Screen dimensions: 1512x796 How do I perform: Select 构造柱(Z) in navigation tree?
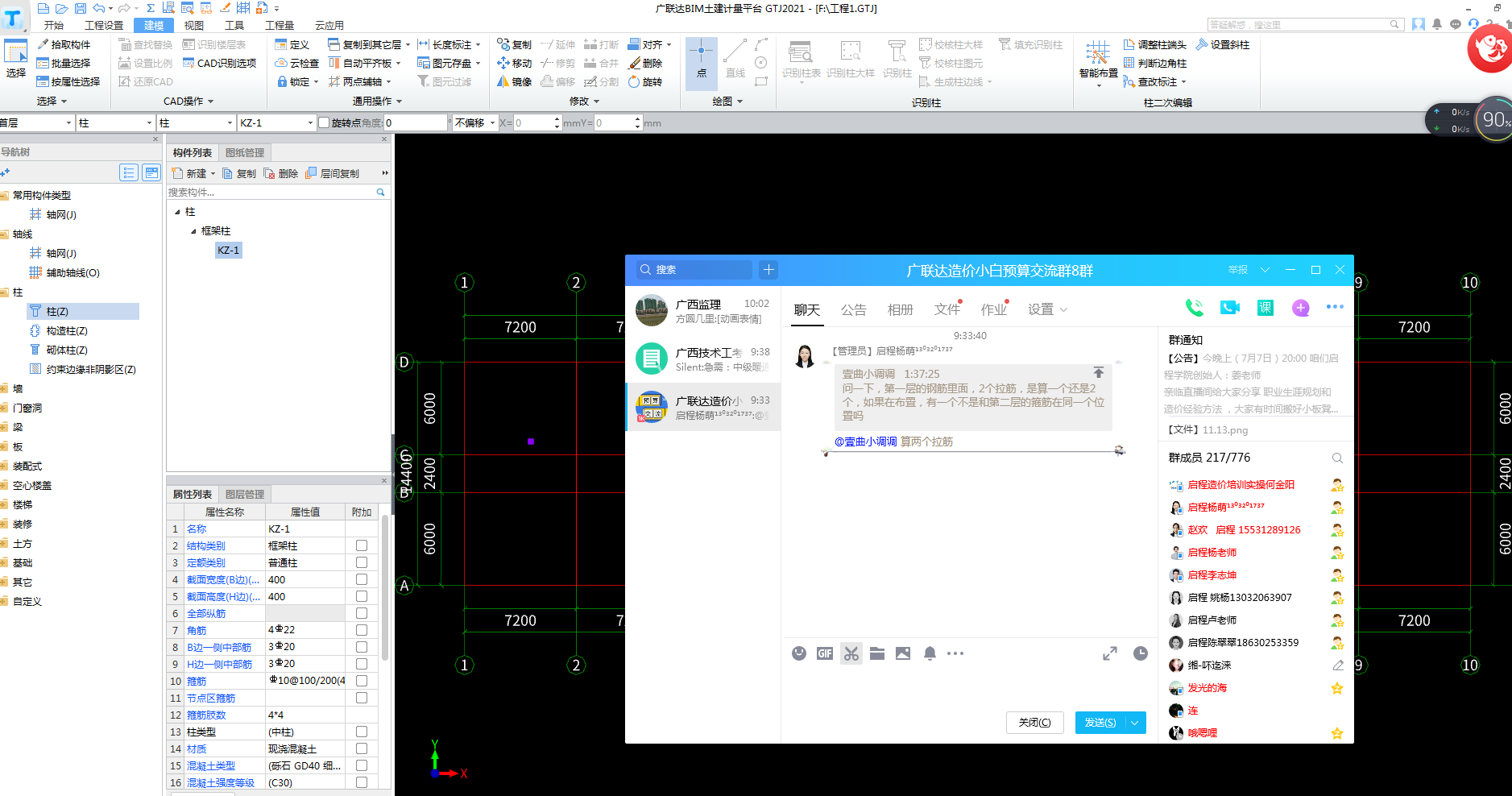[67, 330]
